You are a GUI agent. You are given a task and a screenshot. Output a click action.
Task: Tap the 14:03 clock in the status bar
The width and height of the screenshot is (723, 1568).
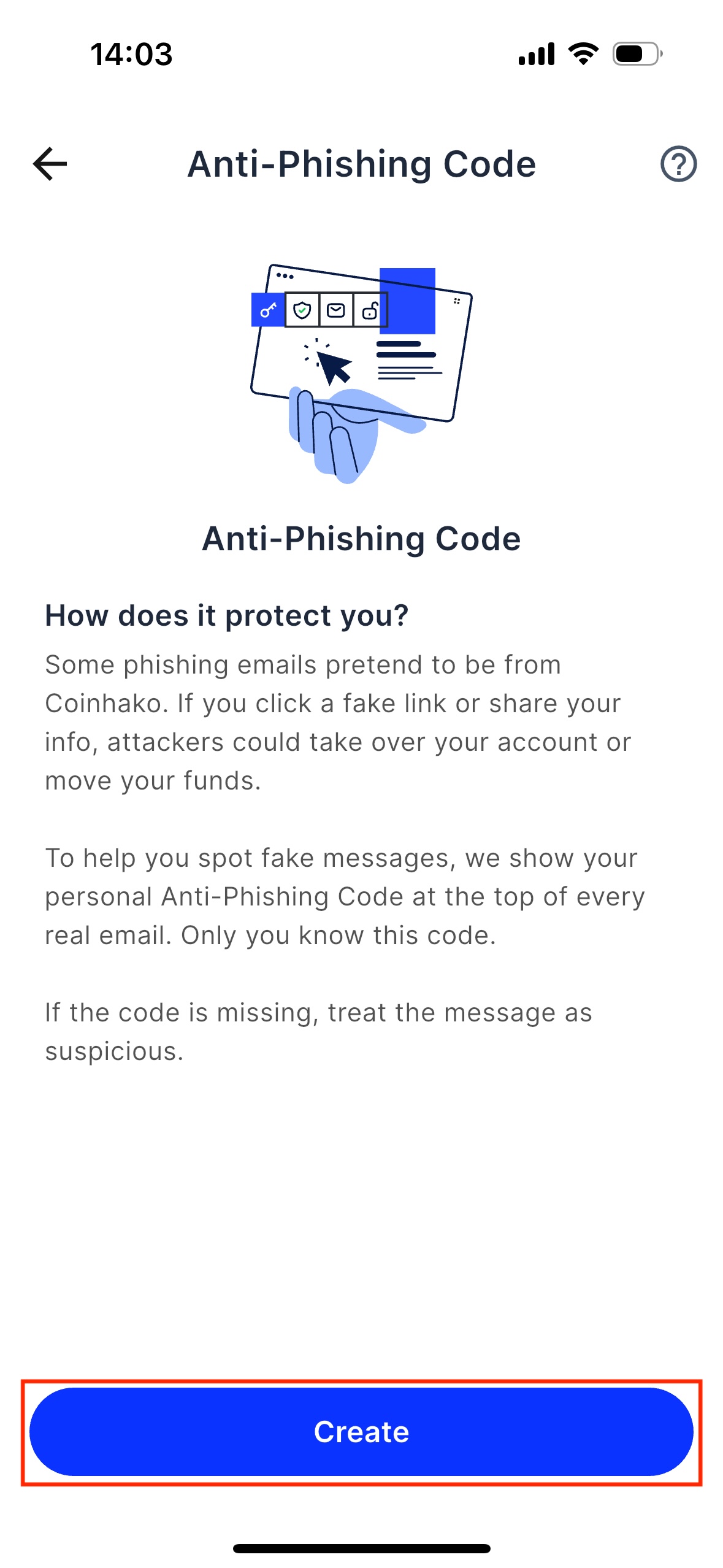[131, 54]
